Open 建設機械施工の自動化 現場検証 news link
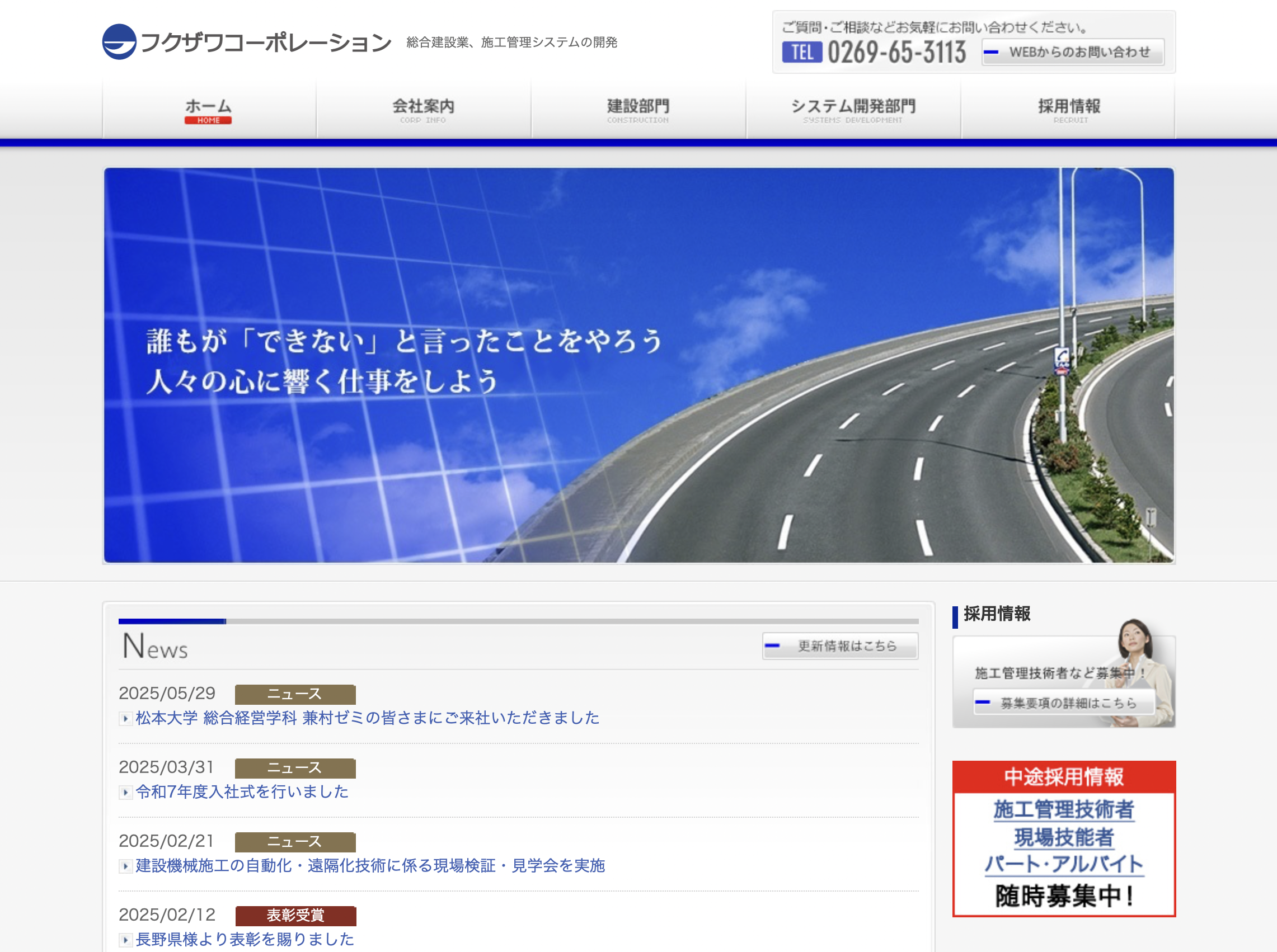Viewport: 1277px width, 952px height. click(370, 865)
